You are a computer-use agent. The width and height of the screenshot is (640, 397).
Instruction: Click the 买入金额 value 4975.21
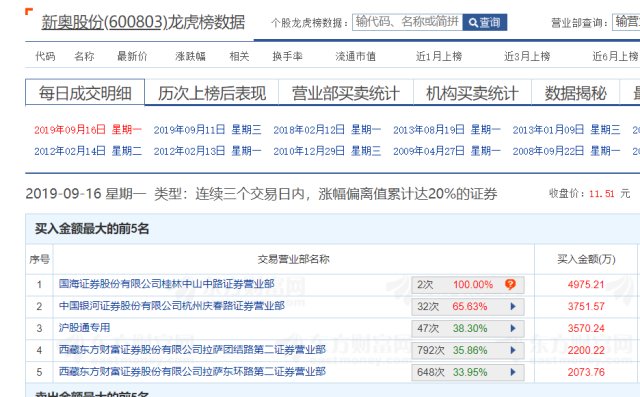[586, 284]
